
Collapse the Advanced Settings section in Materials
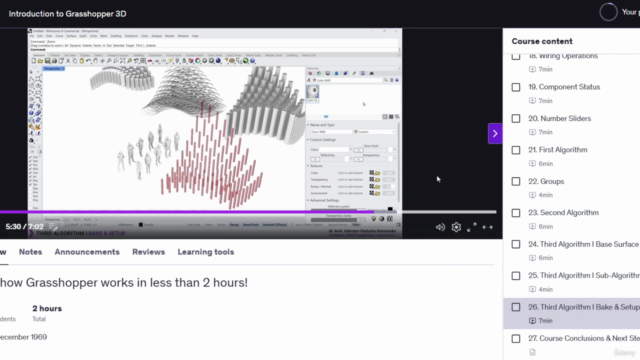tap(308, 200)
